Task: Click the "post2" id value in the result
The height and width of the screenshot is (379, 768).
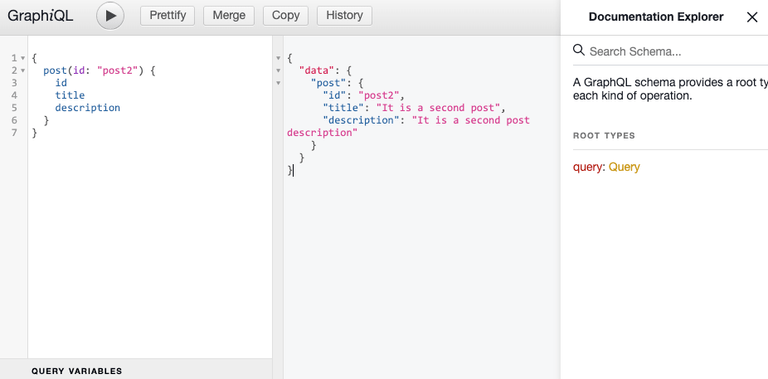Action: click(x=379, y=95)
